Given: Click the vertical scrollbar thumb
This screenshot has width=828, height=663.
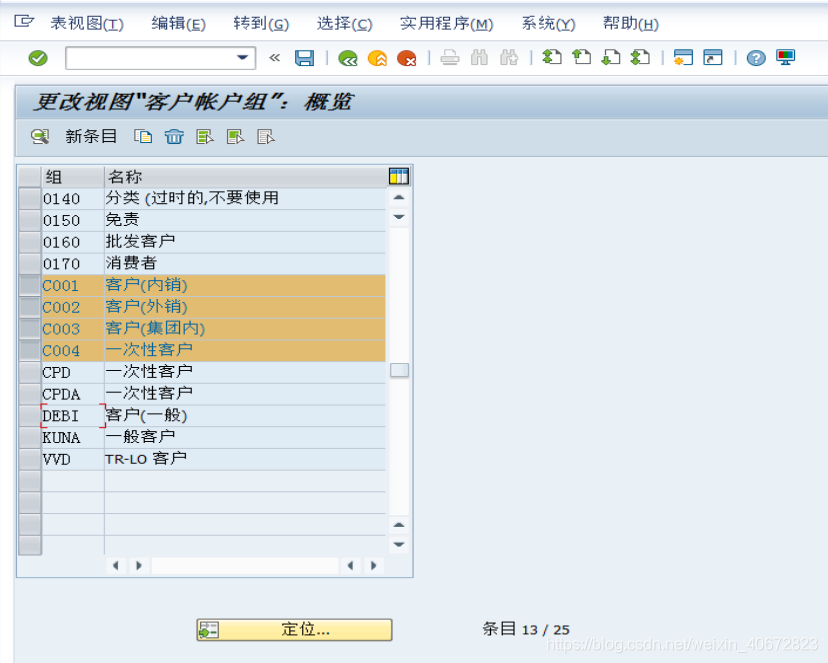Looking at the screenshot, I should tap(399, 370).
